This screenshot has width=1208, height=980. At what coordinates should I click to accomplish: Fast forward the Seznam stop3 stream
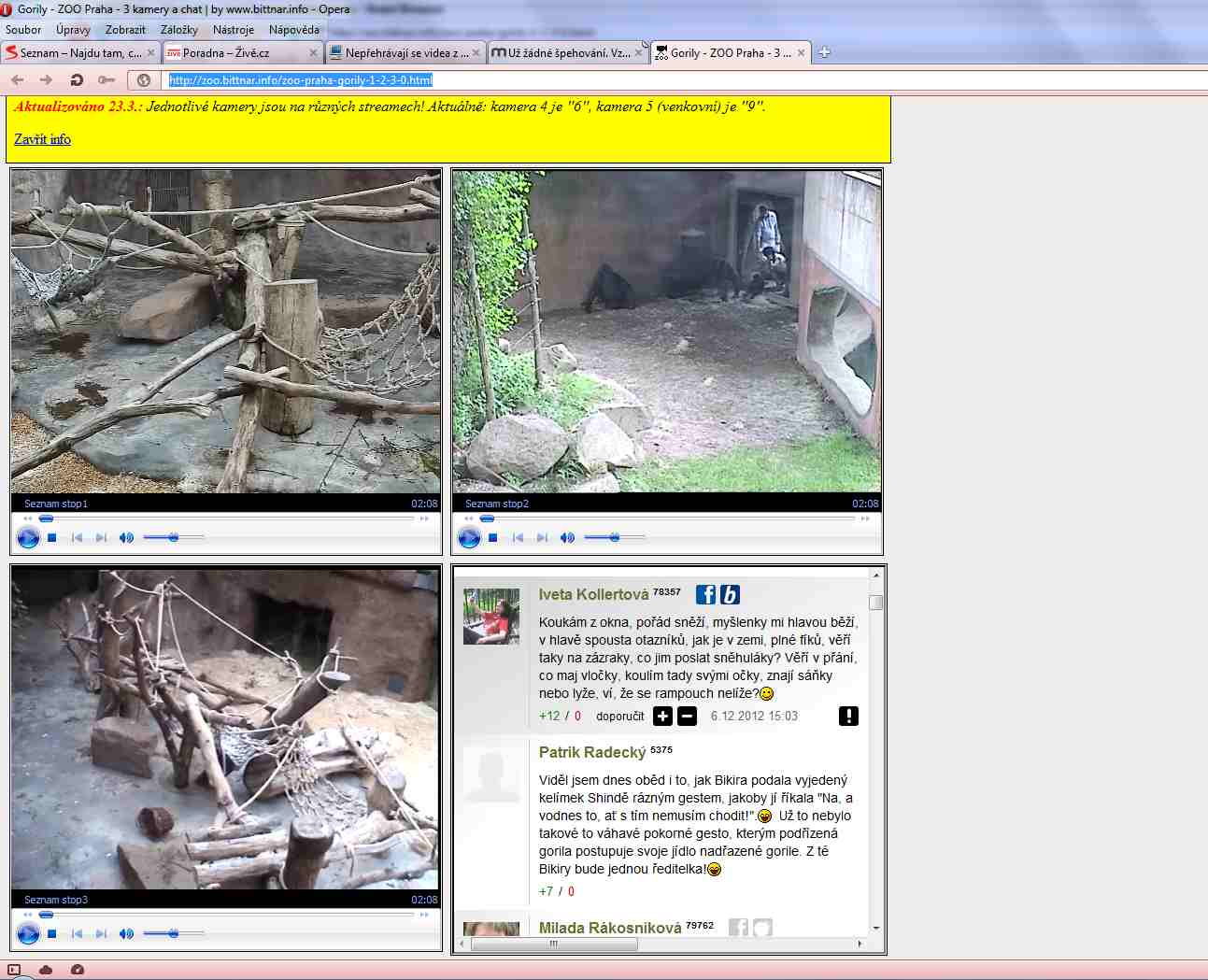[424, 915]
